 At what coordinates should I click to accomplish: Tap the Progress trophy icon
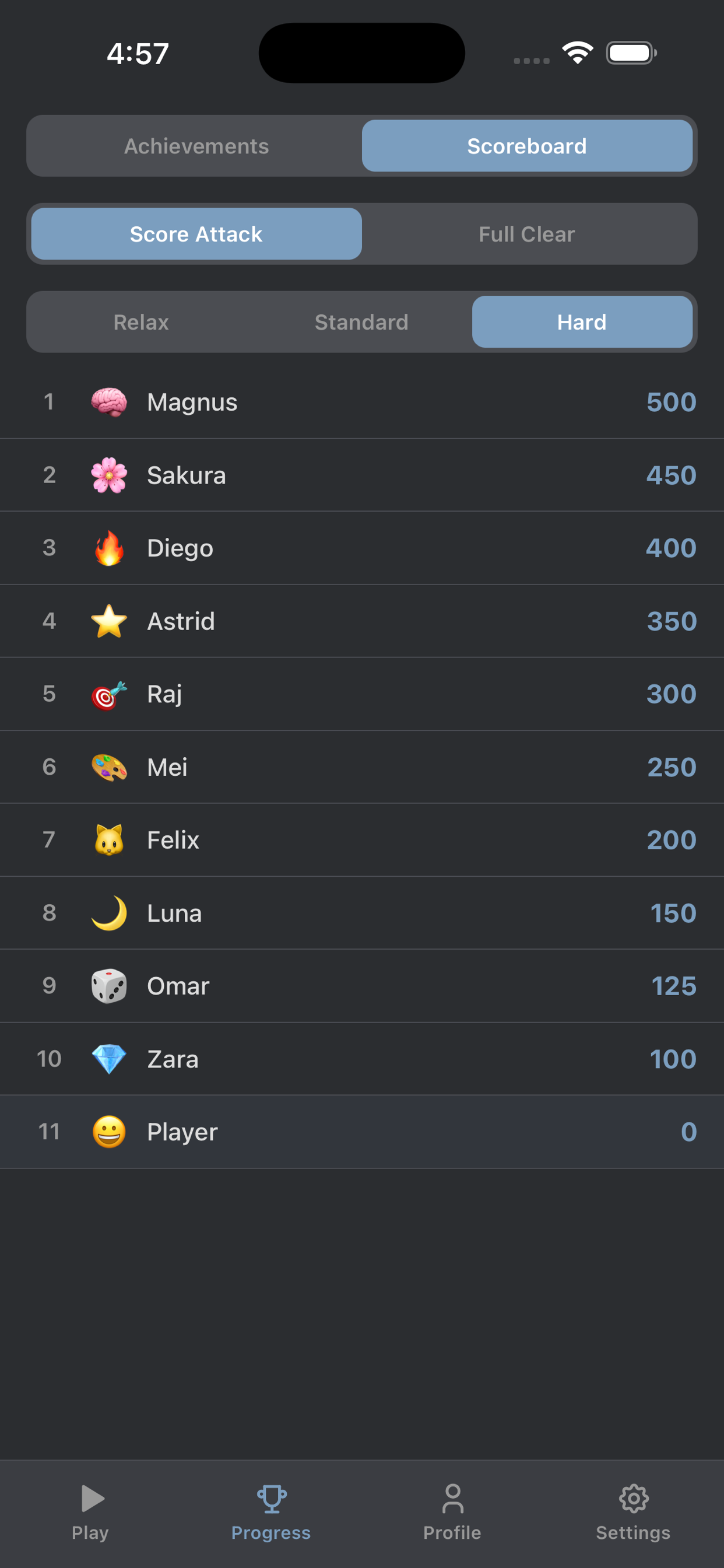tap(271, 1498)
